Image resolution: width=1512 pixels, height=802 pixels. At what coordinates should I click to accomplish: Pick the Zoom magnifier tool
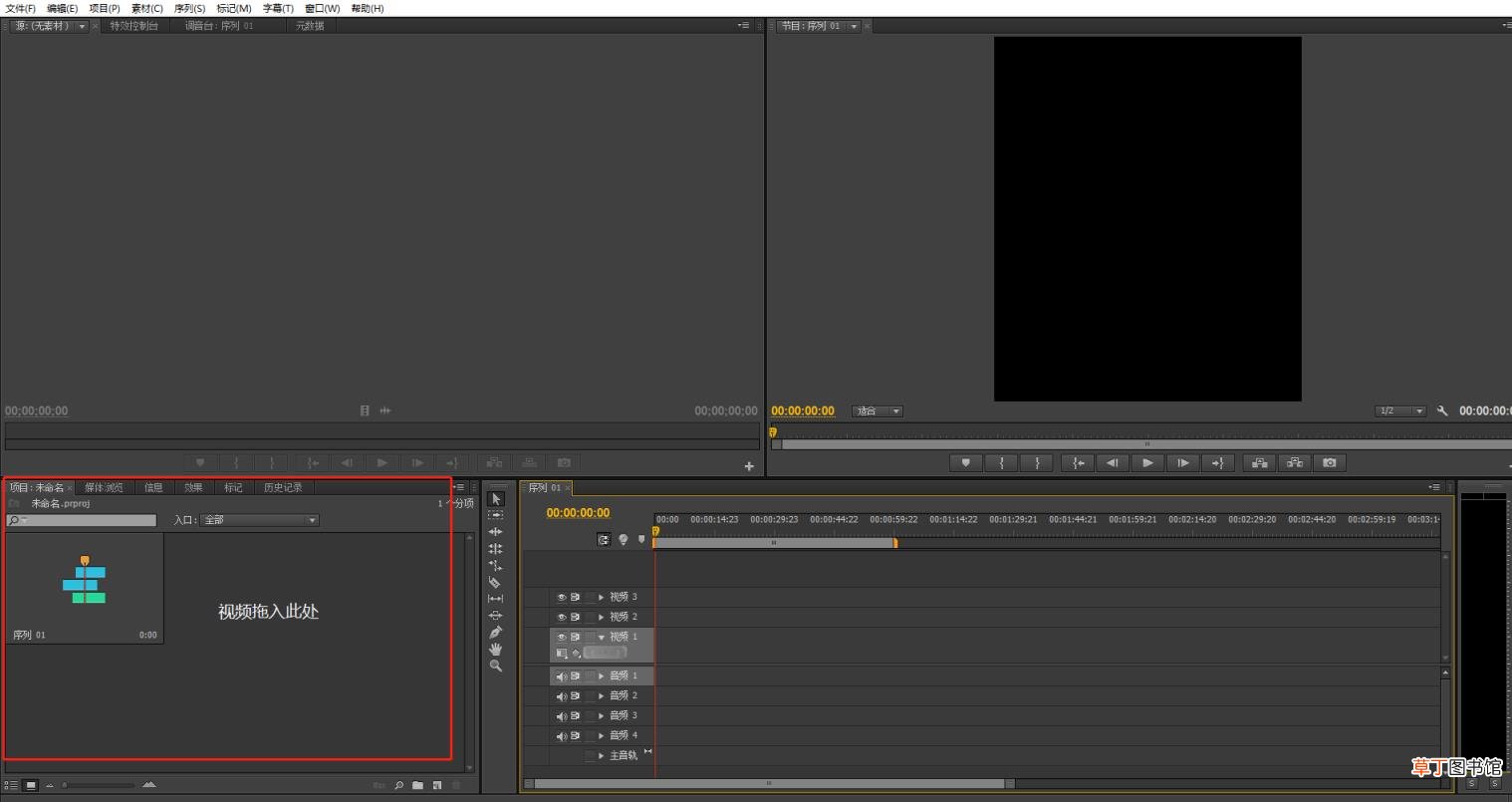(495, 666)
